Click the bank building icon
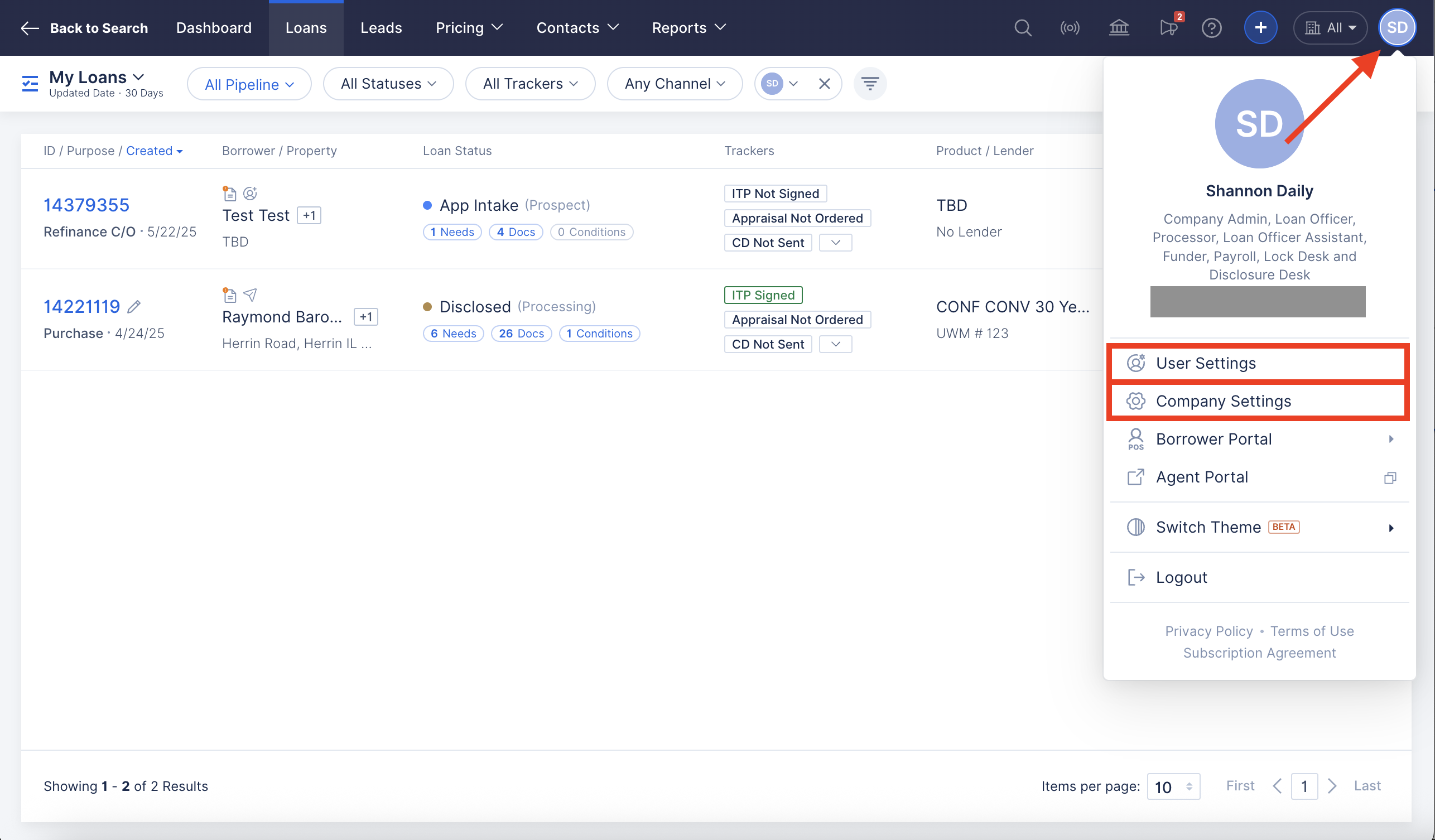The height and width of the screenshot is (840, 1435). pyautogui.click(x=1119, y=27)
